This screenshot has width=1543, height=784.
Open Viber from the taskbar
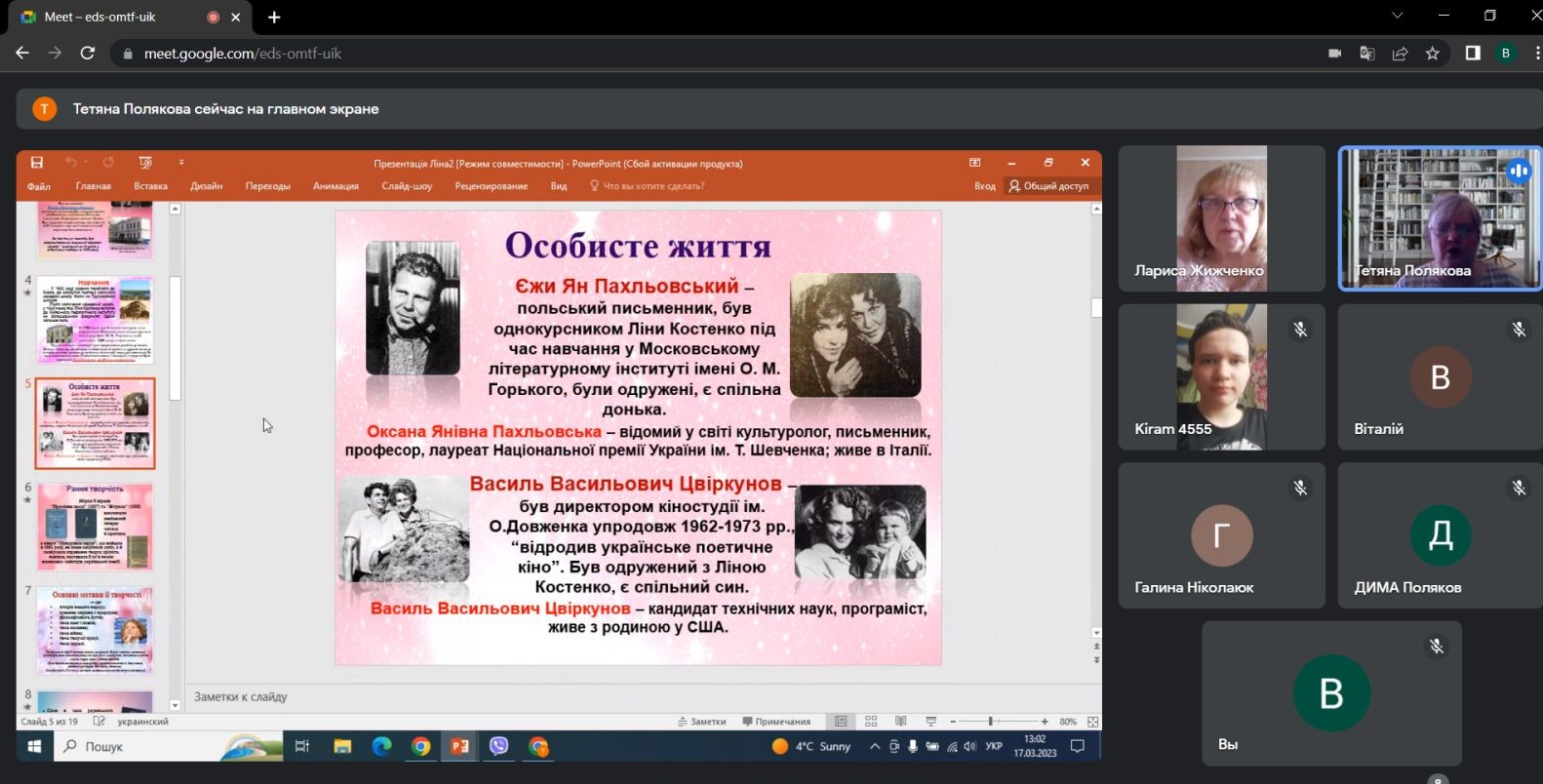coord(498,747)
